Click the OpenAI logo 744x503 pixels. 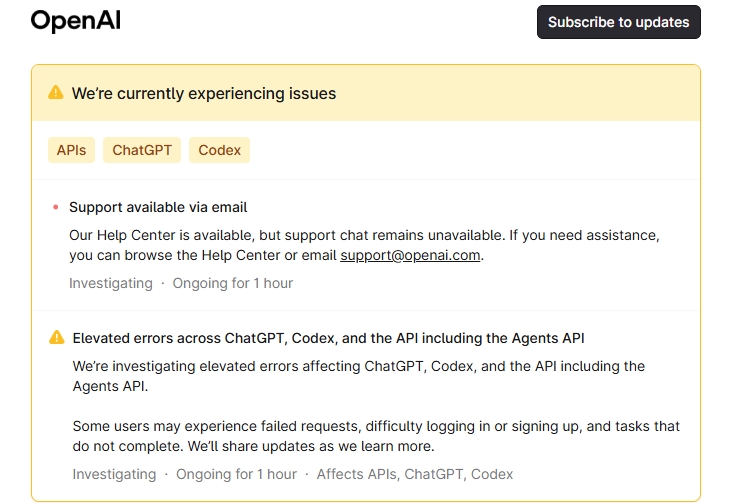[x=76, y=21]
